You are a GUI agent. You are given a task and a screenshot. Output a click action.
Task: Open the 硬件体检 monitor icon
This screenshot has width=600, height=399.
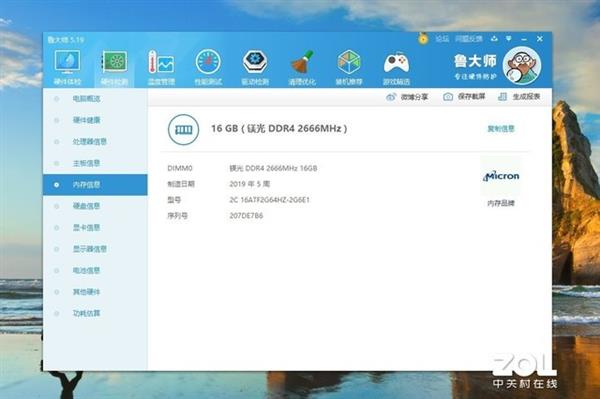67,62
